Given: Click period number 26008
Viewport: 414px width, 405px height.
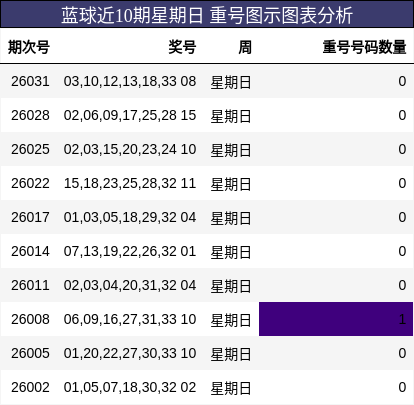Looking at the screenshot, I should pos(30,319).
